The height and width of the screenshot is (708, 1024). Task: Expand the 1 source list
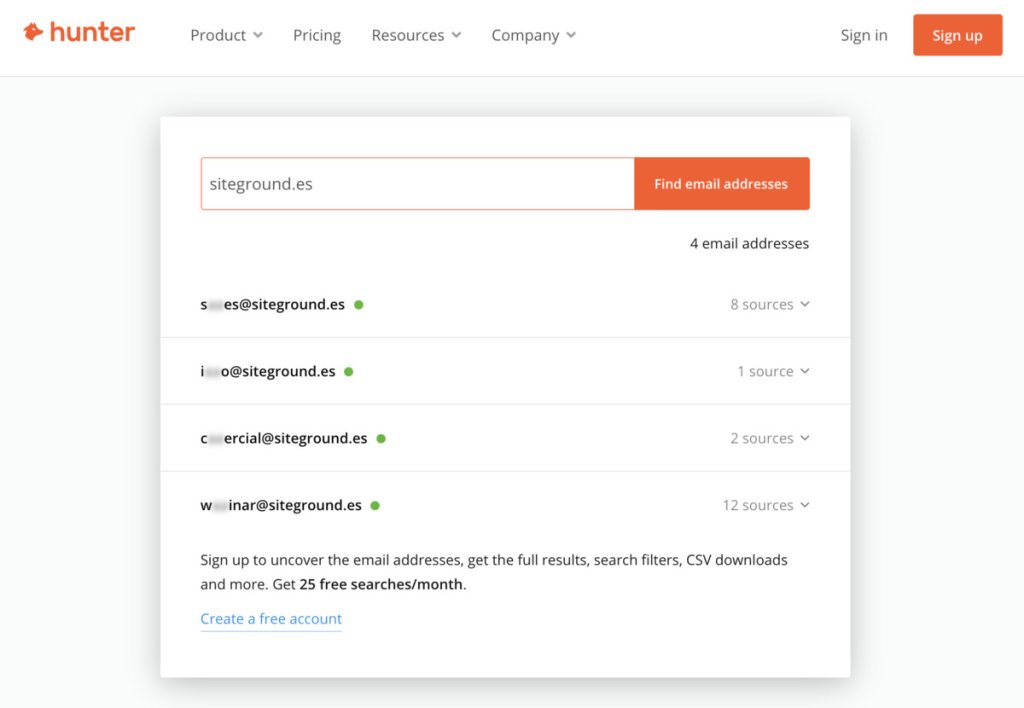(x=773, y=372)
